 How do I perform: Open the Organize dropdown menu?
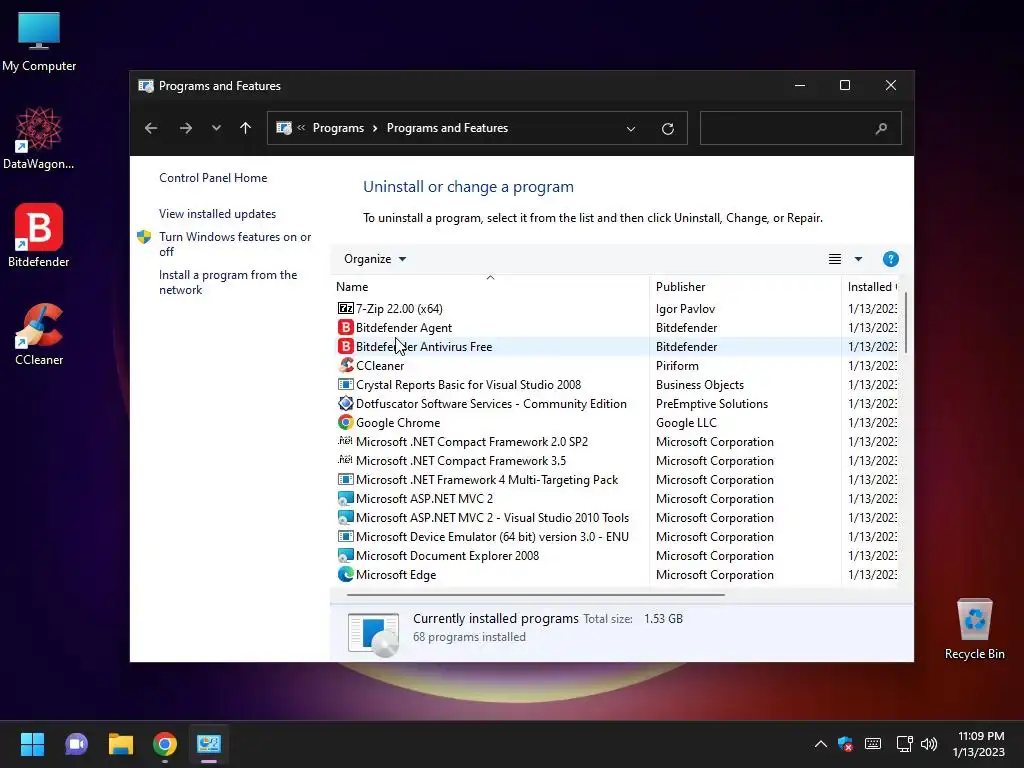coord(375,259)
